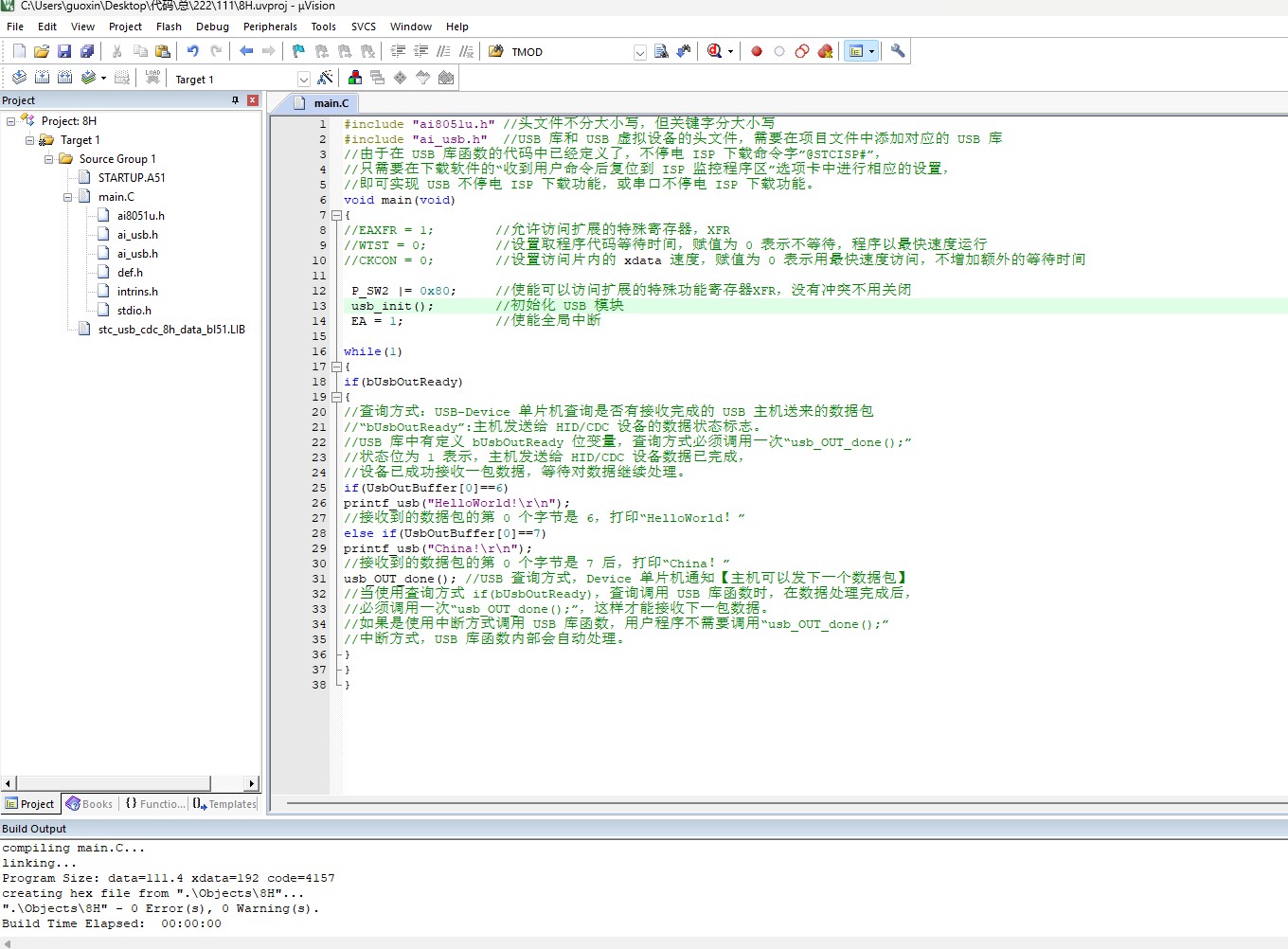Navigate backwards with the blue left arrow
The height and width of the screenshot is (949, 1288).
coord(246,51)
